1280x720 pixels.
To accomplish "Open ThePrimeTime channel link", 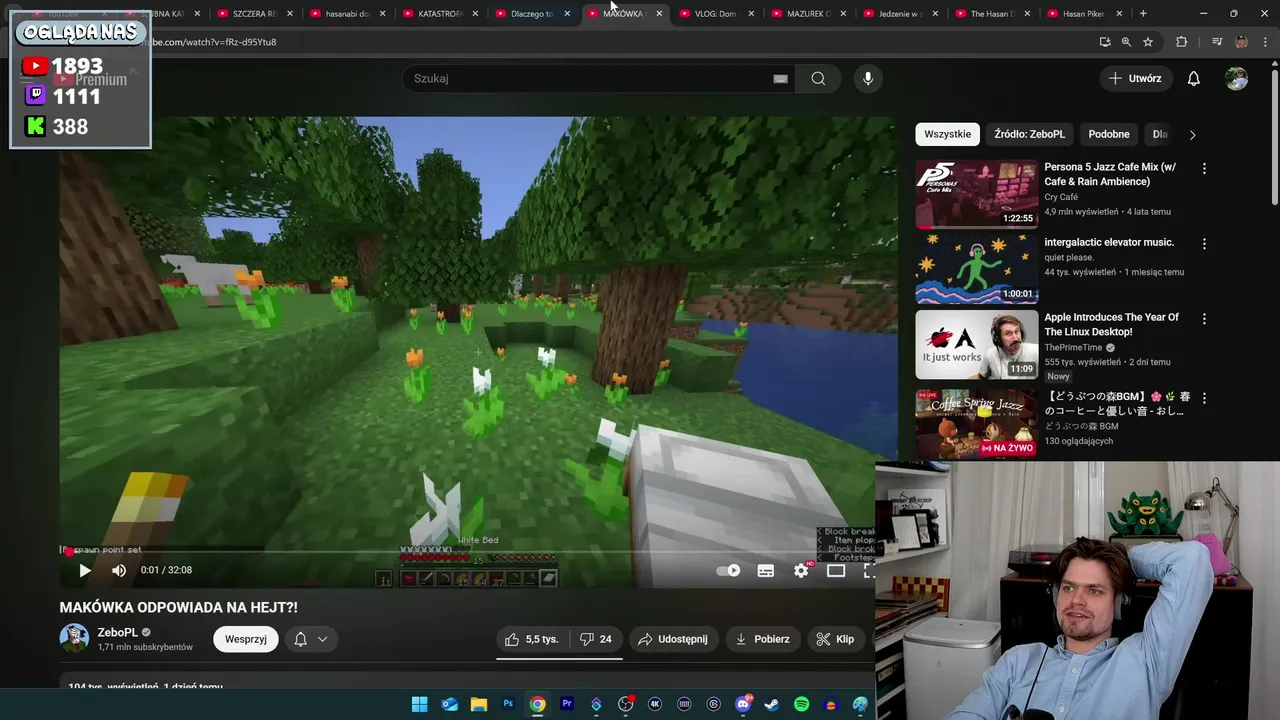I will pos(1073,347).
